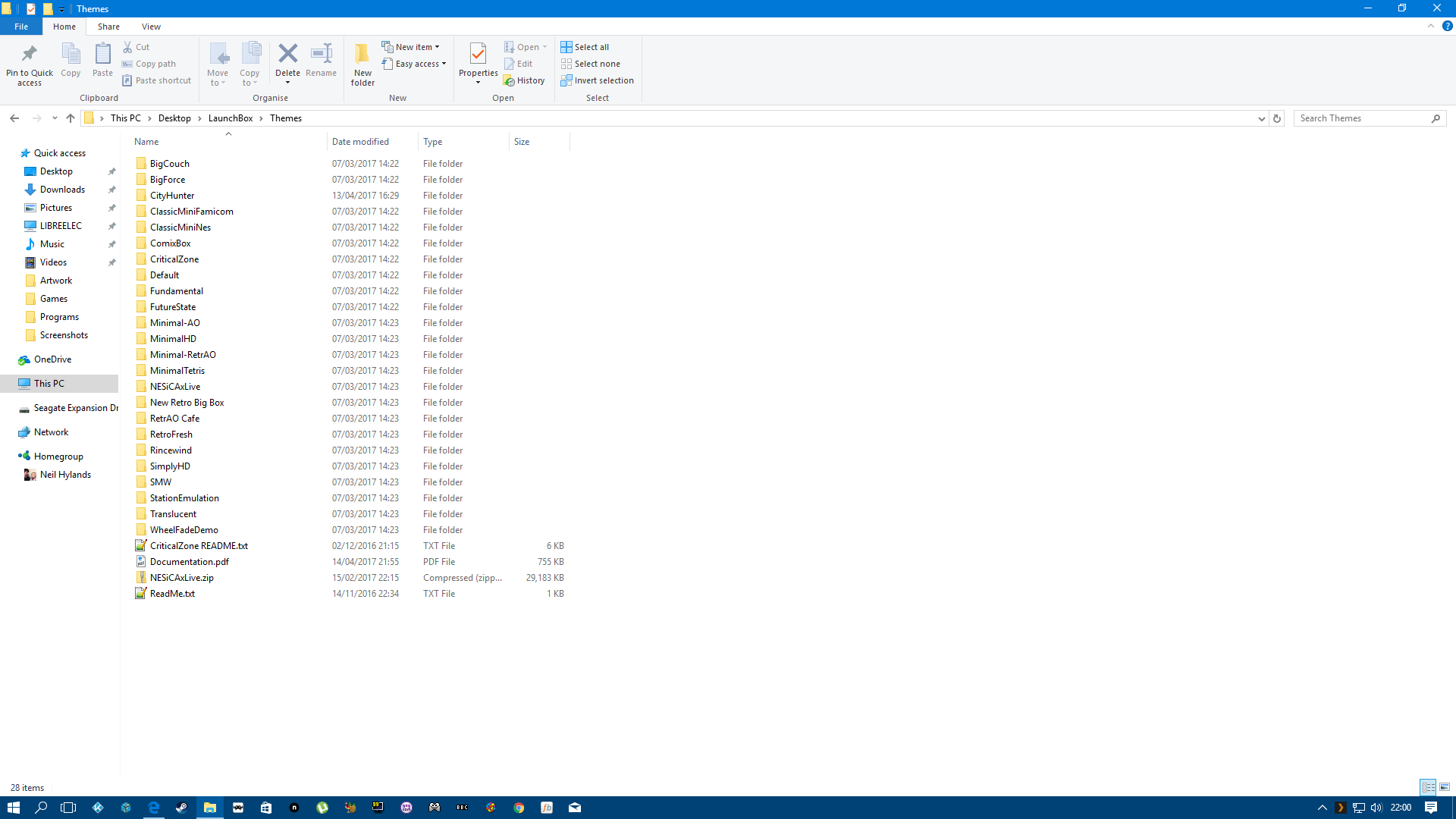Select OneDrive in navigation pane

52,359
